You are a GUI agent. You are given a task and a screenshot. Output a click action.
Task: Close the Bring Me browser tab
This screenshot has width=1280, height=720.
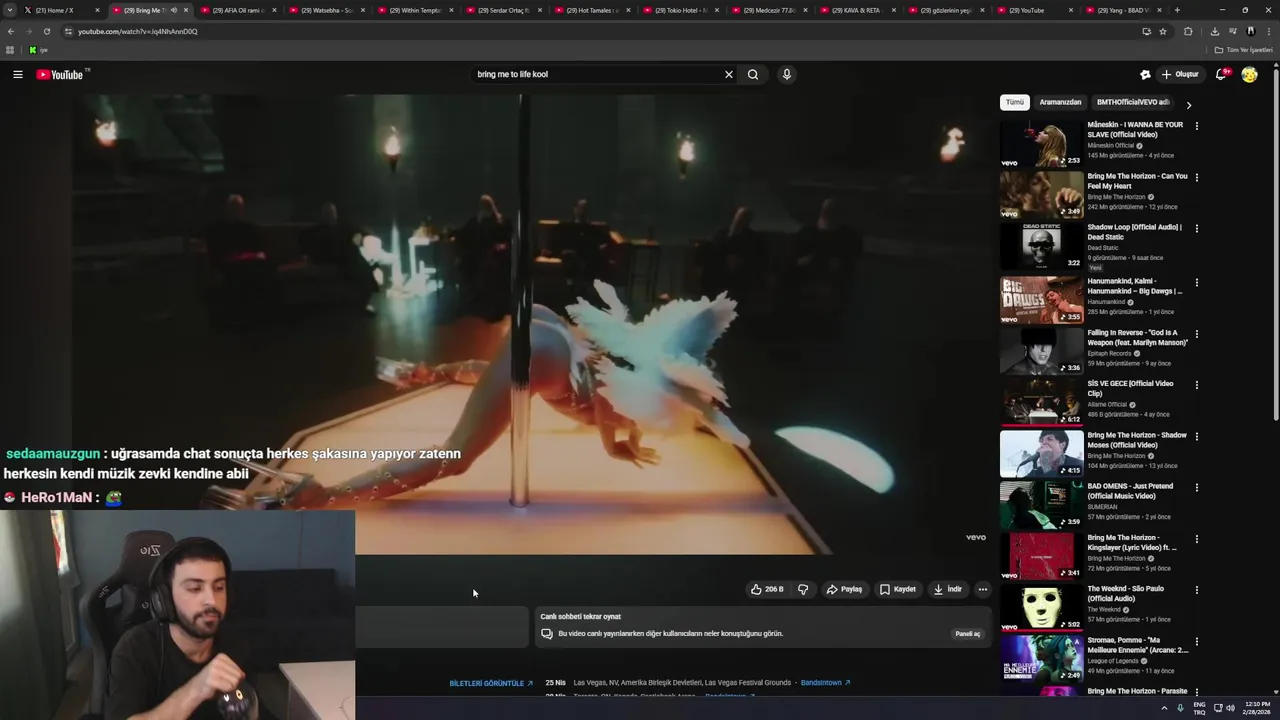click(186, 10)
